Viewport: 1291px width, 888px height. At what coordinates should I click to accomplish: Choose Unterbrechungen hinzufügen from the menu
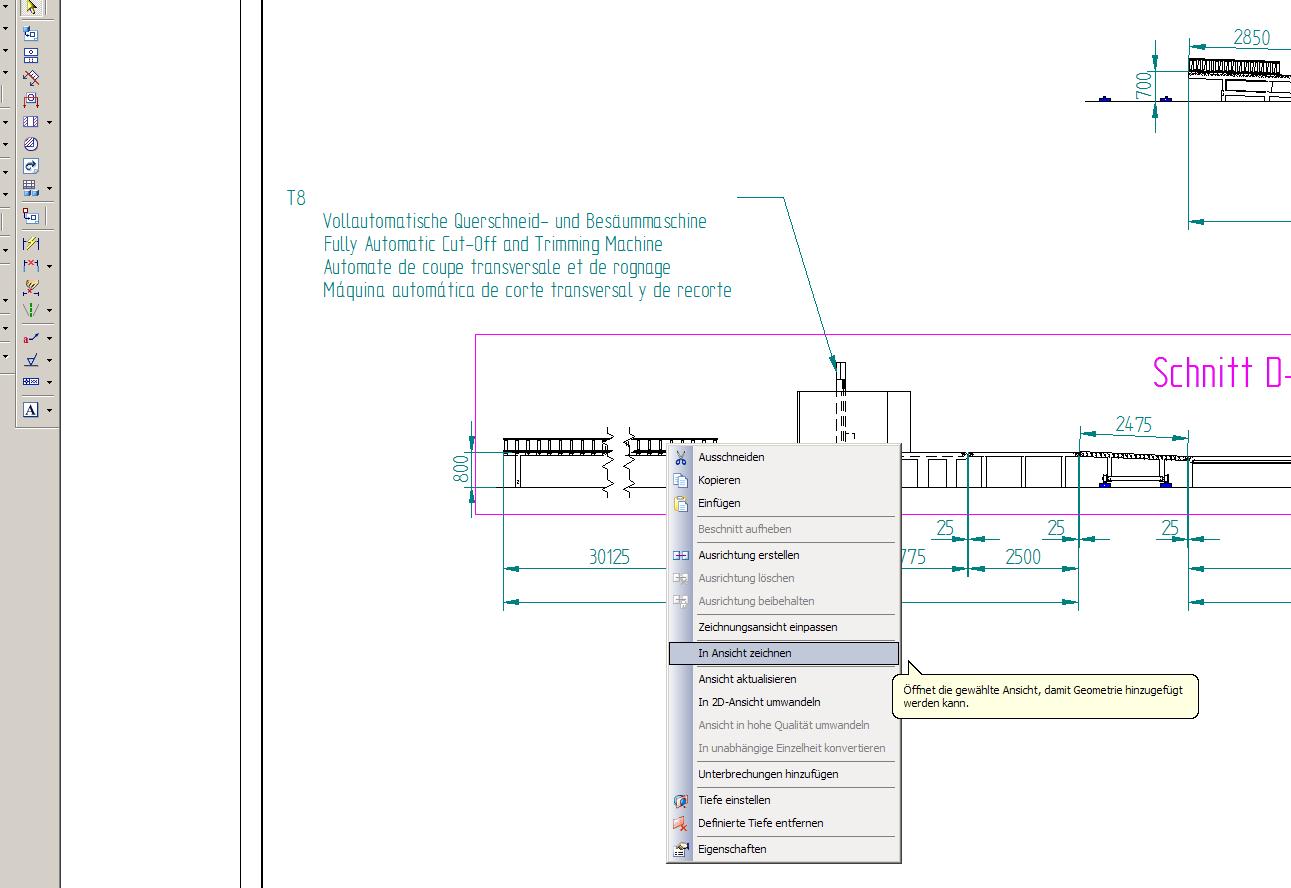pos(784,774)
